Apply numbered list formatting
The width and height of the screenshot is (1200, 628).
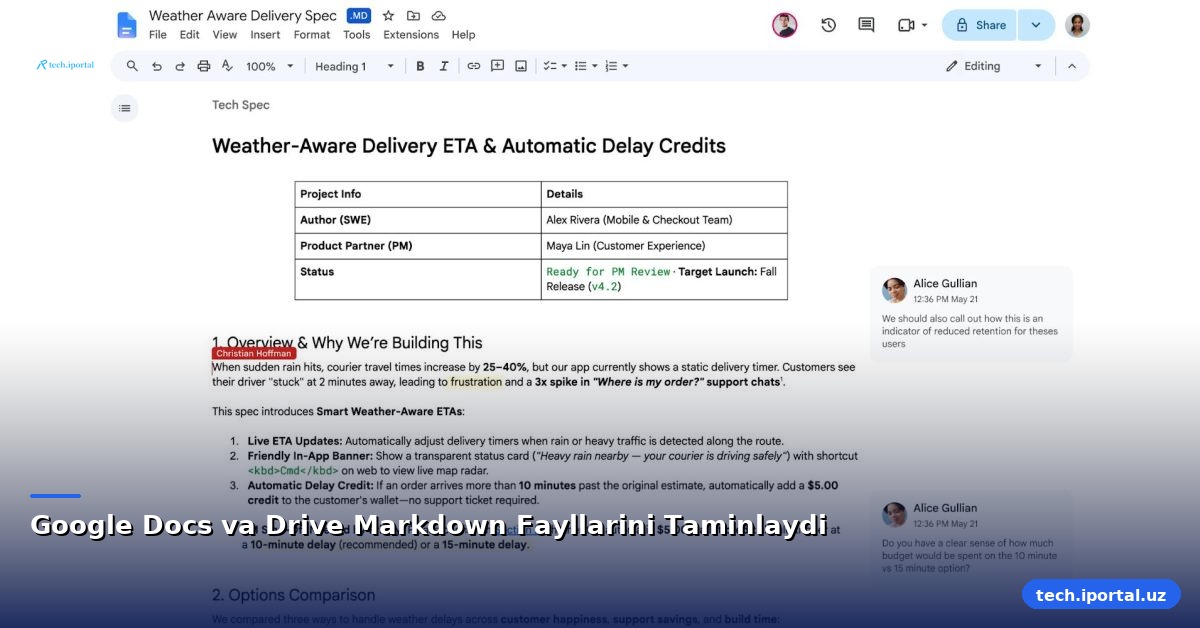point(611,66)
